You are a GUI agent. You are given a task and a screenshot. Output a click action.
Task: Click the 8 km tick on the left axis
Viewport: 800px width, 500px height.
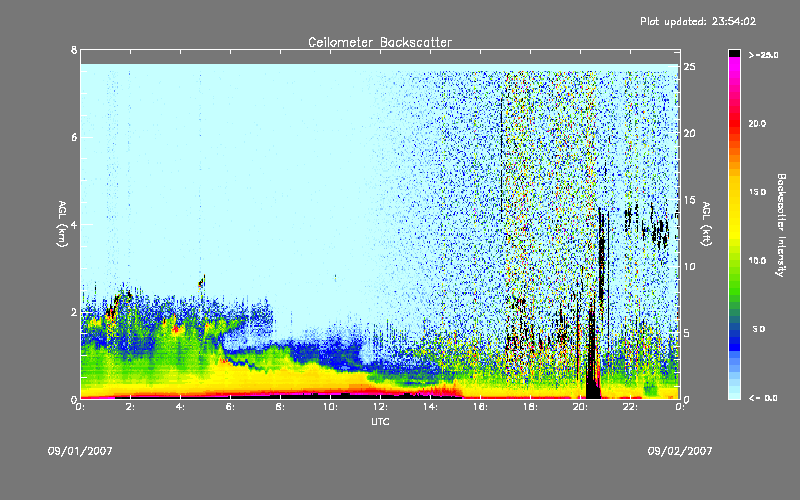pos(74,50)
